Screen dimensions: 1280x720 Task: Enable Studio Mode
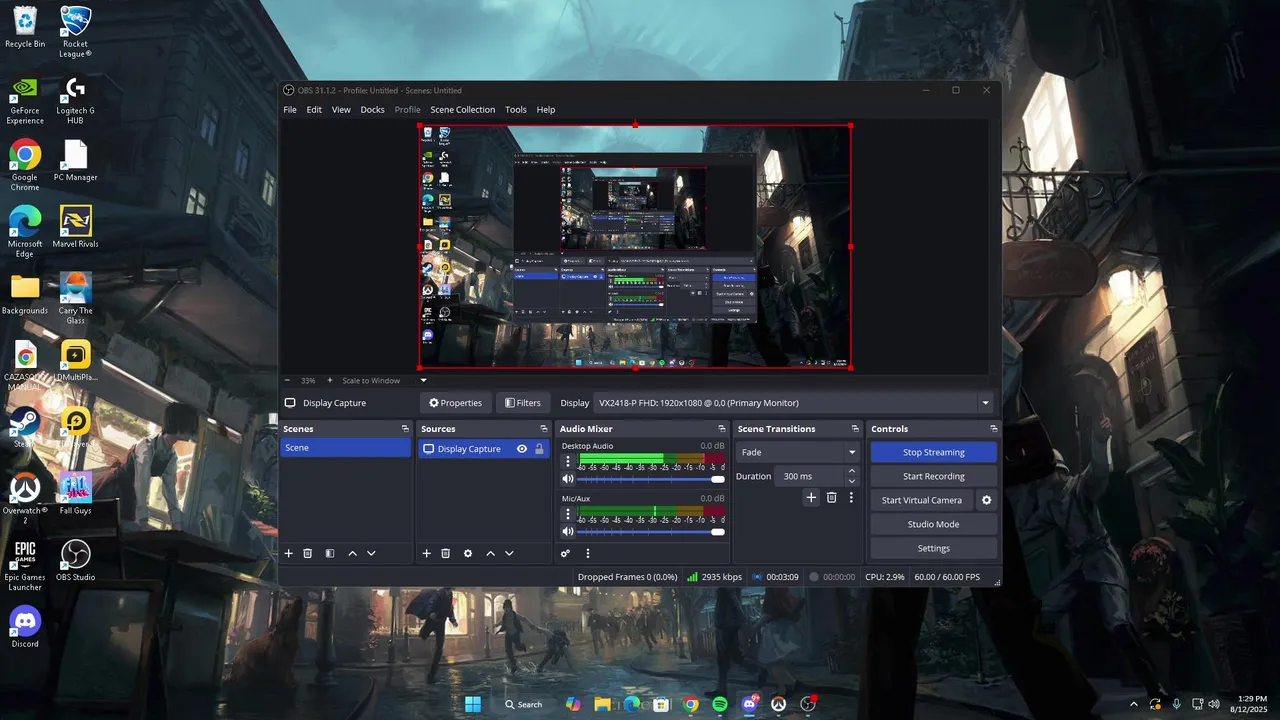click(933, 524)
